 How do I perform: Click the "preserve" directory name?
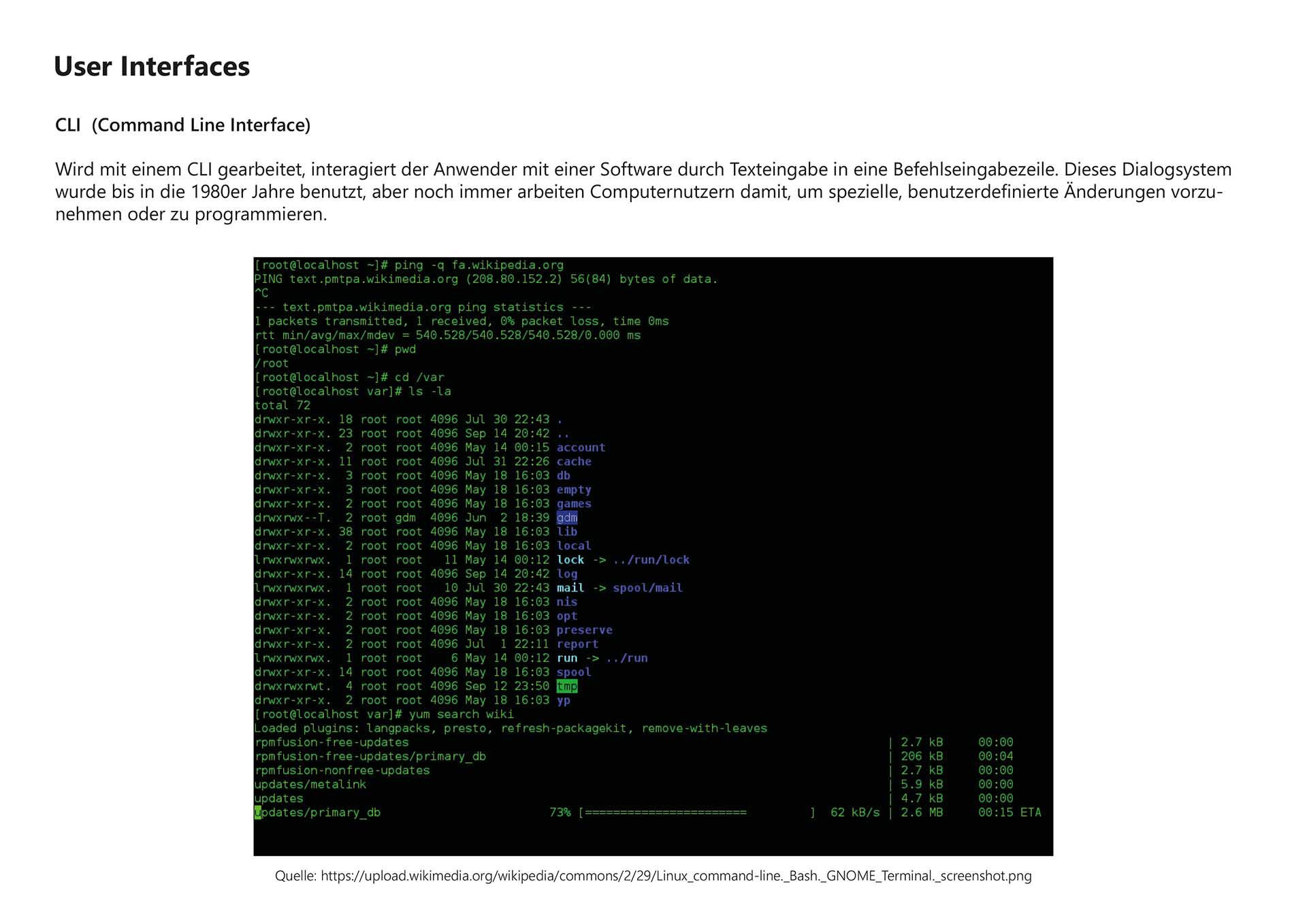584,630
